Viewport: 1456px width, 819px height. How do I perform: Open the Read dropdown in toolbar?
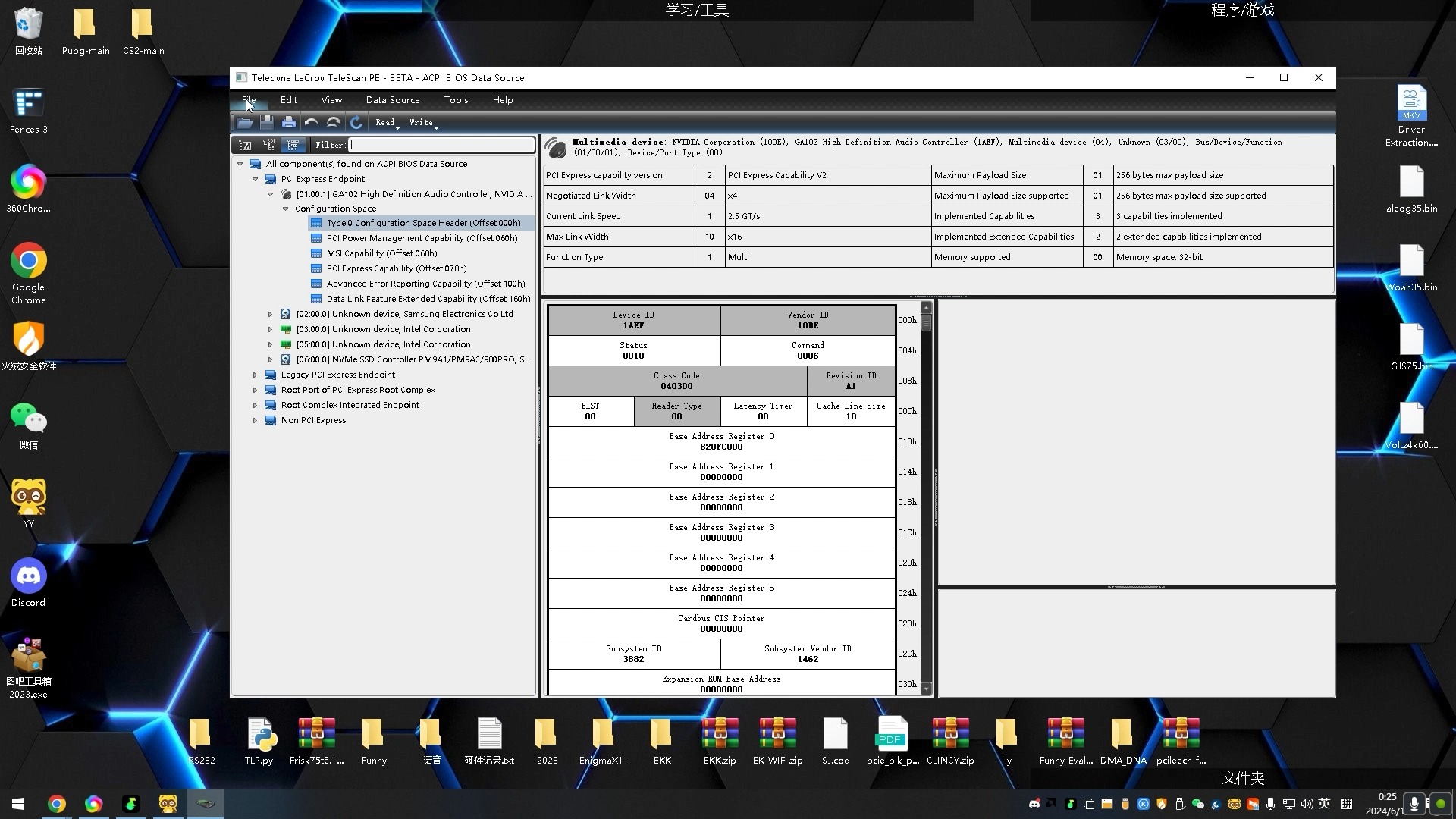[x=387, y=123]
